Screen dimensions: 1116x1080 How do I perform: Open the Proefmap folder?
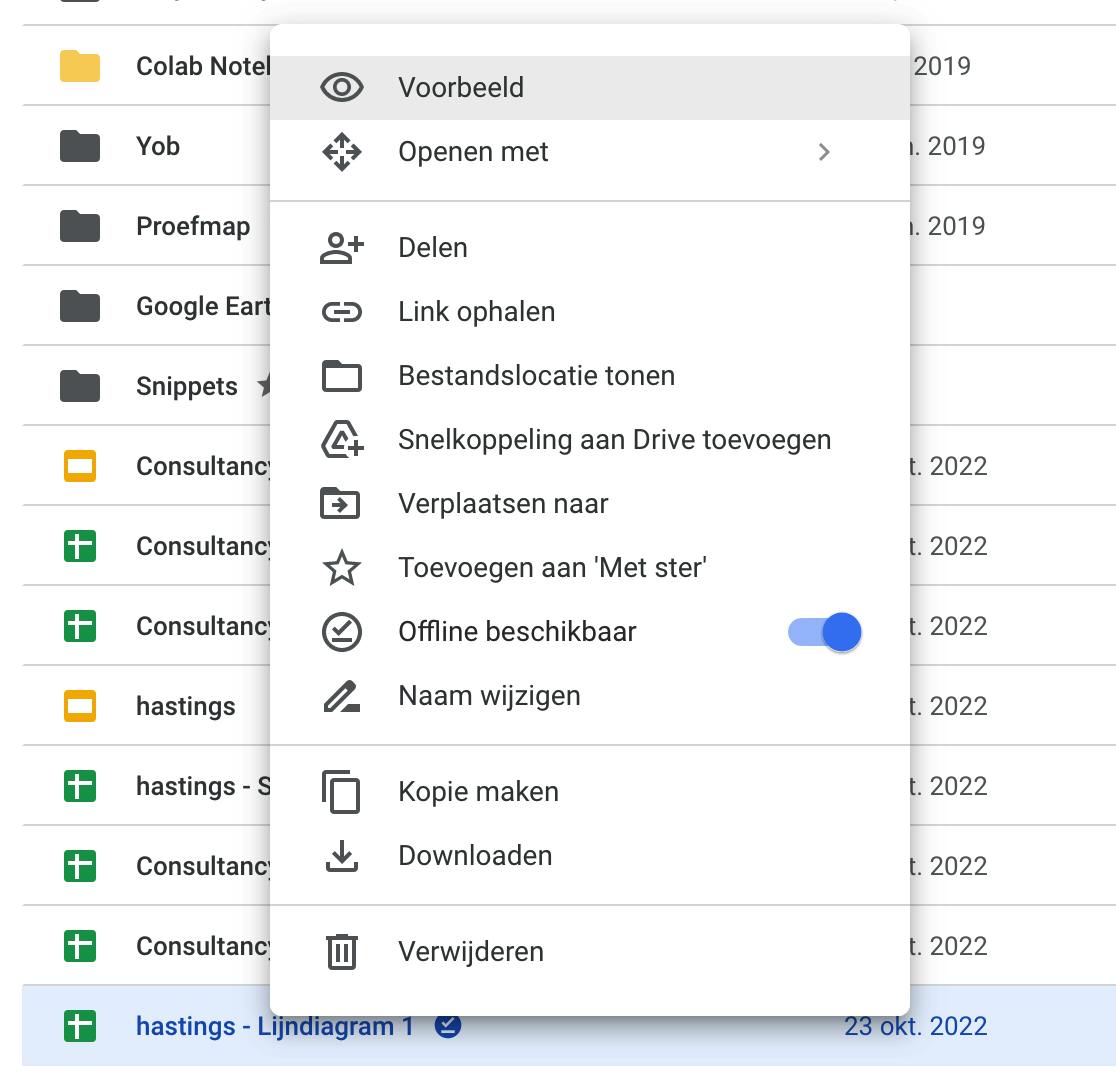[x=193, y=226]
